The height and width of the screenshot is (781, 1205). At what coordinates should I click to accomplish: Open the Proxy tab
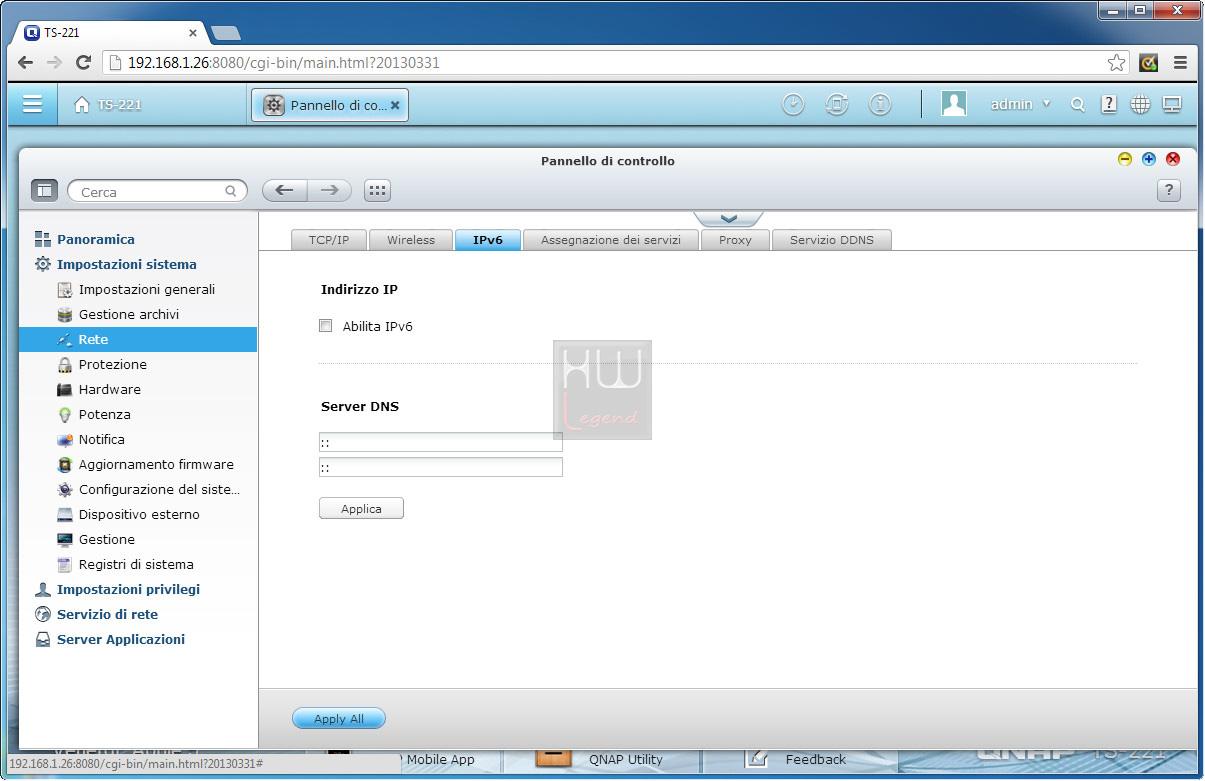coord(735,240)
